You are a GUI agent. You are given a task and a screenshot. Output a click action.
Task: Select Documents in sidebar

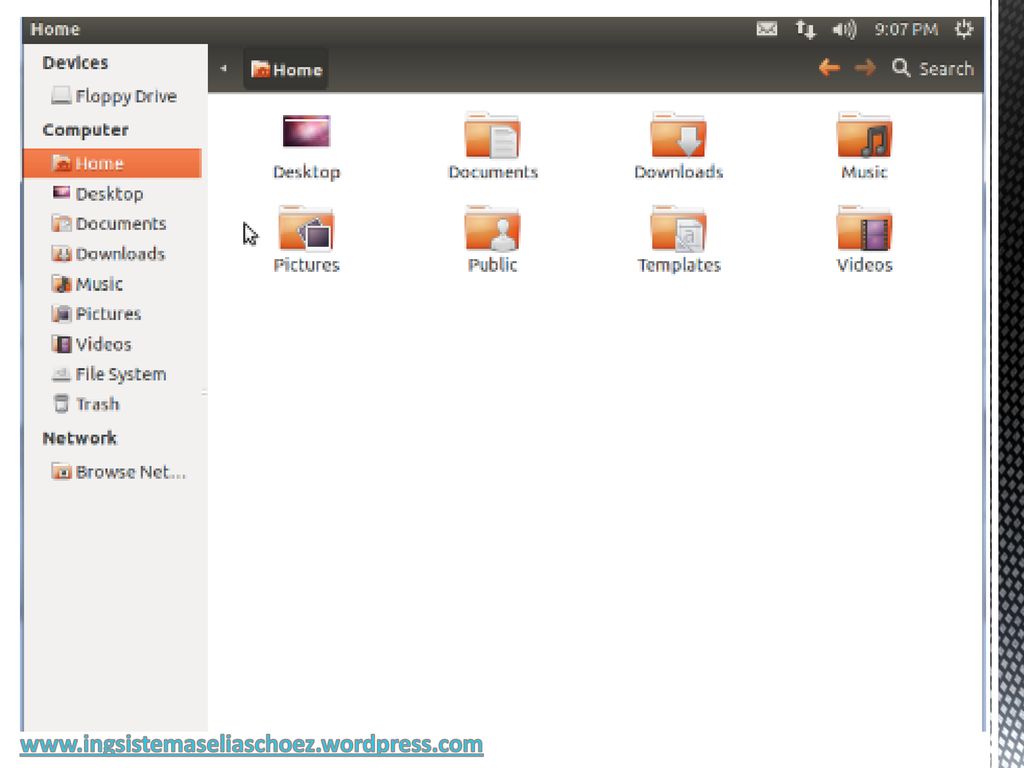108,223
